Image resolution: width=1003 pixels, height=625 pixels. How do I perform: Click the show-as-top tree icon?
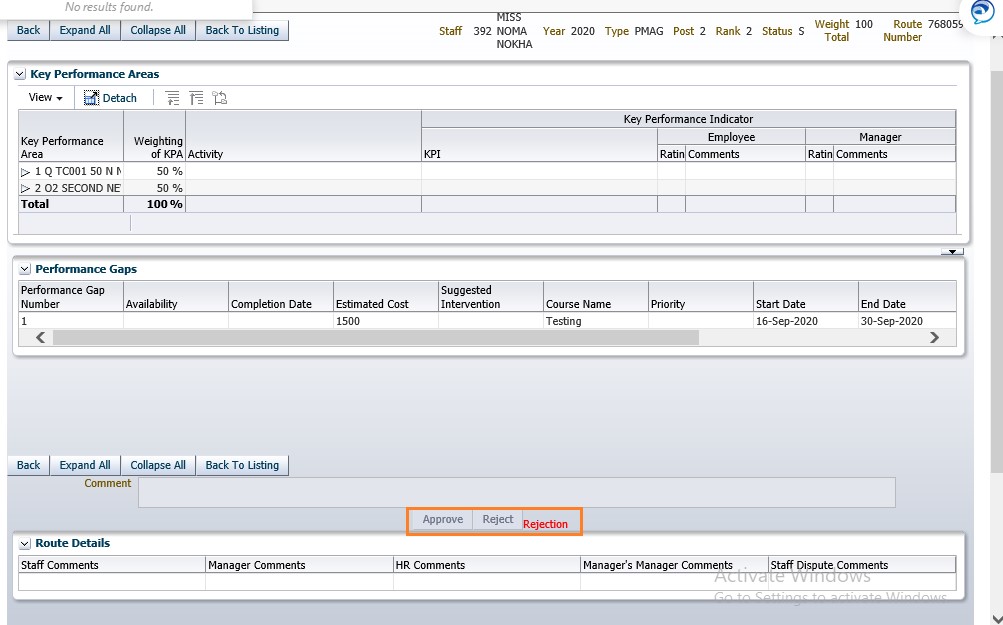coord(220,98)
